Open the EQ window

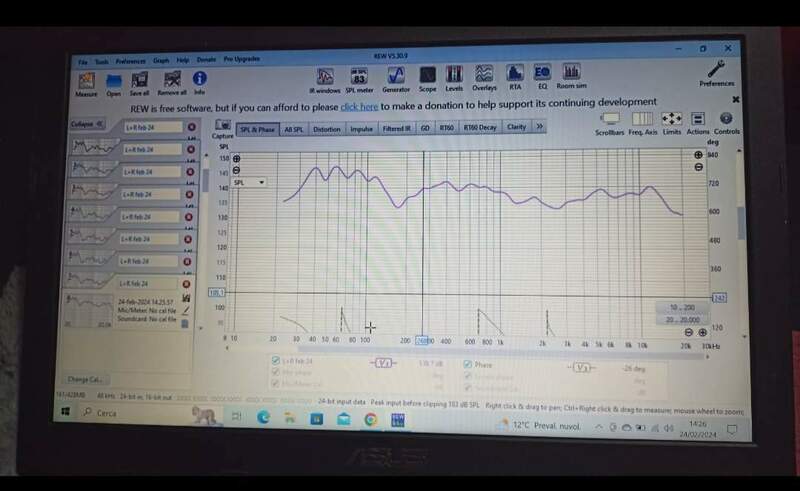point(542,75)
